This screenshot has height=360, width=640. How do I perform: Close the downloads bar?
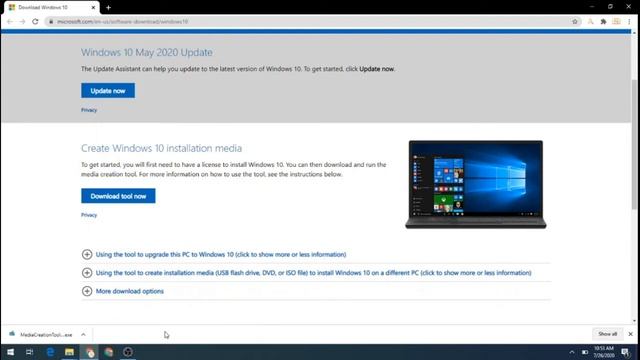[631, 334]
